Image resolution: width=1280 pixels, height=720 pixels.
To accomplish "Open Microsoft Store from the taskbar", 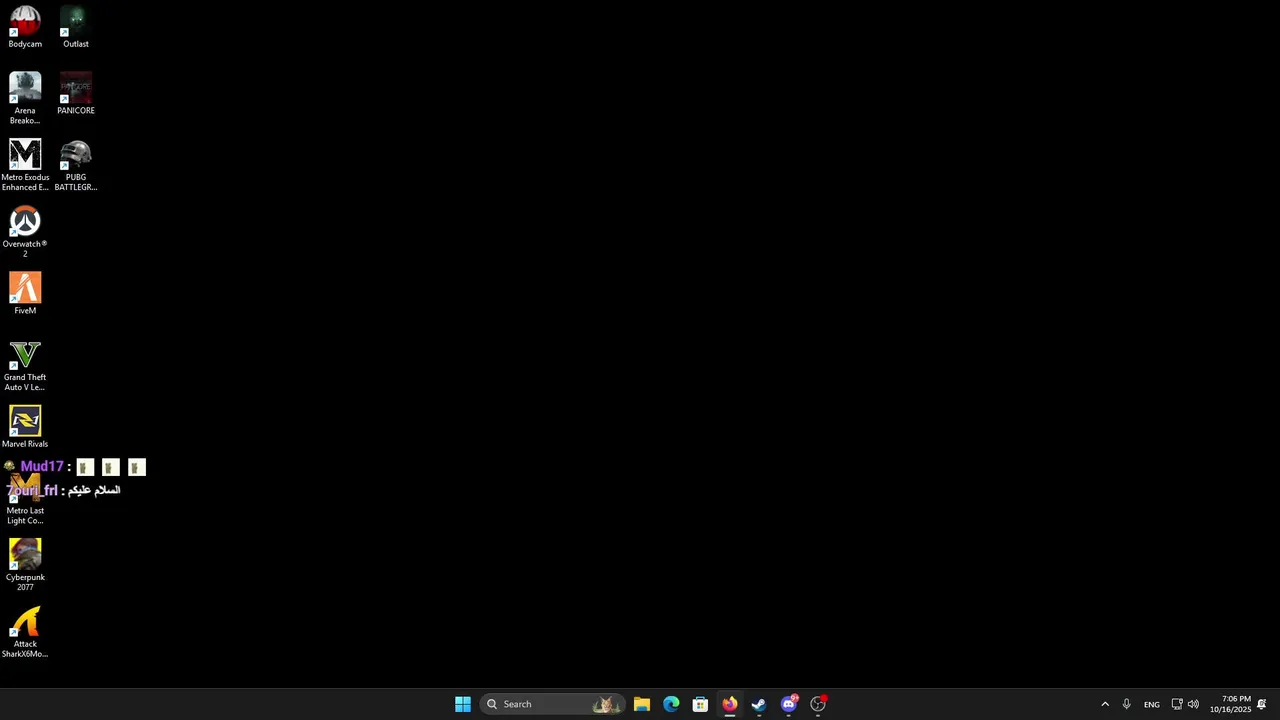I will (700, 704).
